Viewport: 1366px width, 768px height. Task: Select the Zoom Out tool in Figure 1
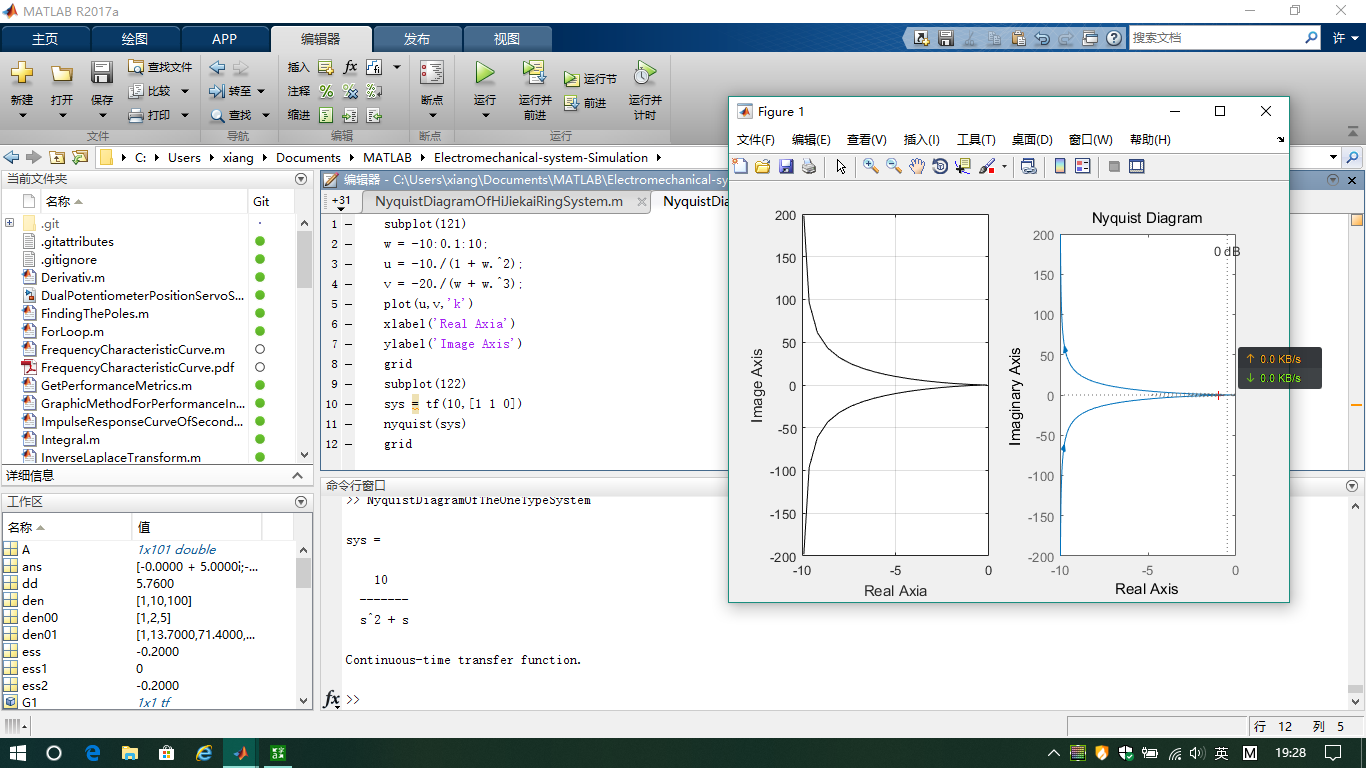click(894, 167)
